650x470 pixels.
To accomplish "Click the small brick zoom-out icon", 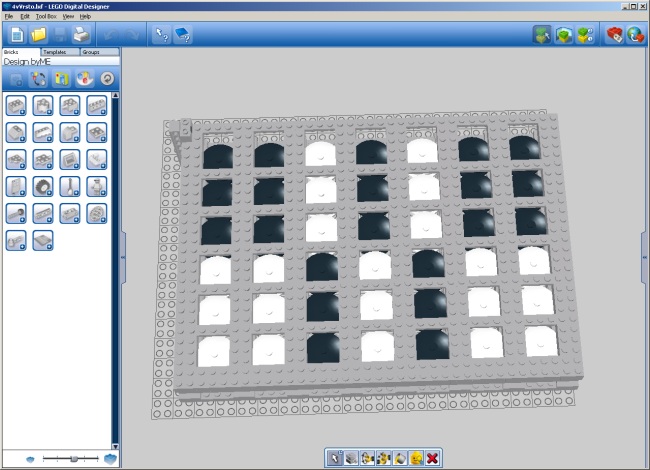I will (30, 459).
